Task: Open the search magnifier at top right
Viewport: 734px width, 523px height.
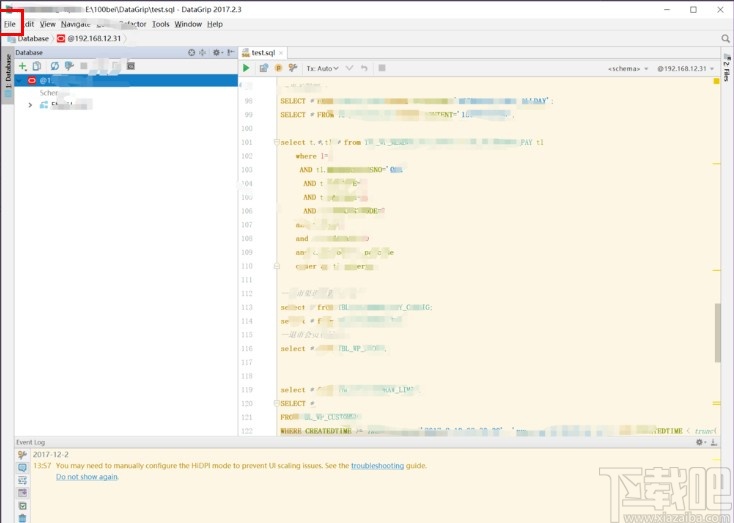Action: [x=725, y=38]
